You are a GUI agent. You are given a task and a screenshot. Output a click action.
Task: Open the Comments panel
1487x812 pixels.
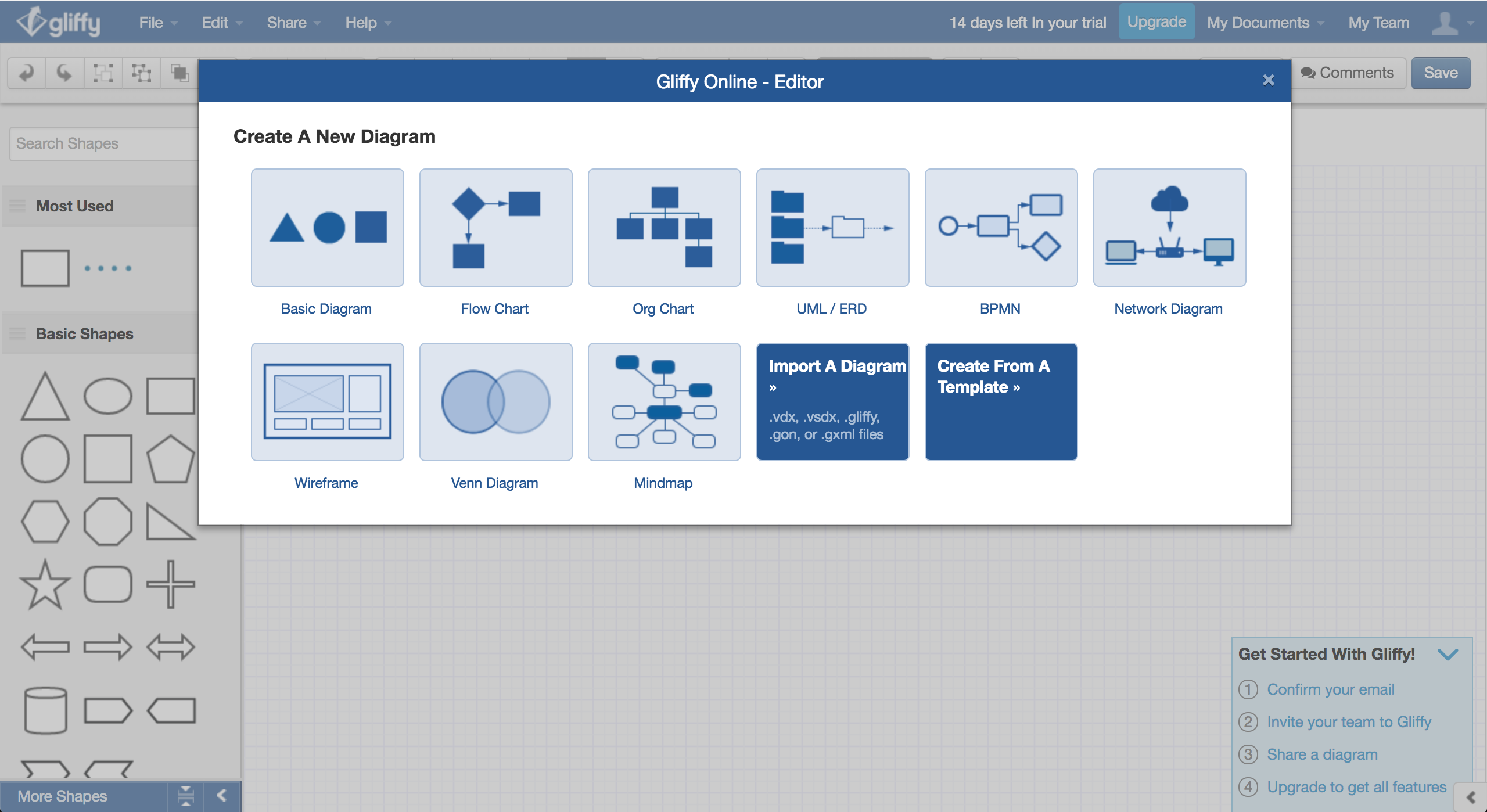click(1348, 73)
